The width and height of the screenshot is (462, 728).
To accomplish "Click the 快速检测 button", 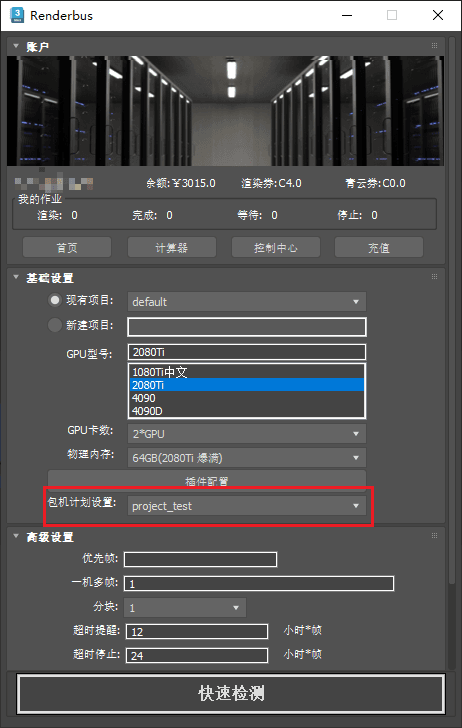I will [231, 694].
